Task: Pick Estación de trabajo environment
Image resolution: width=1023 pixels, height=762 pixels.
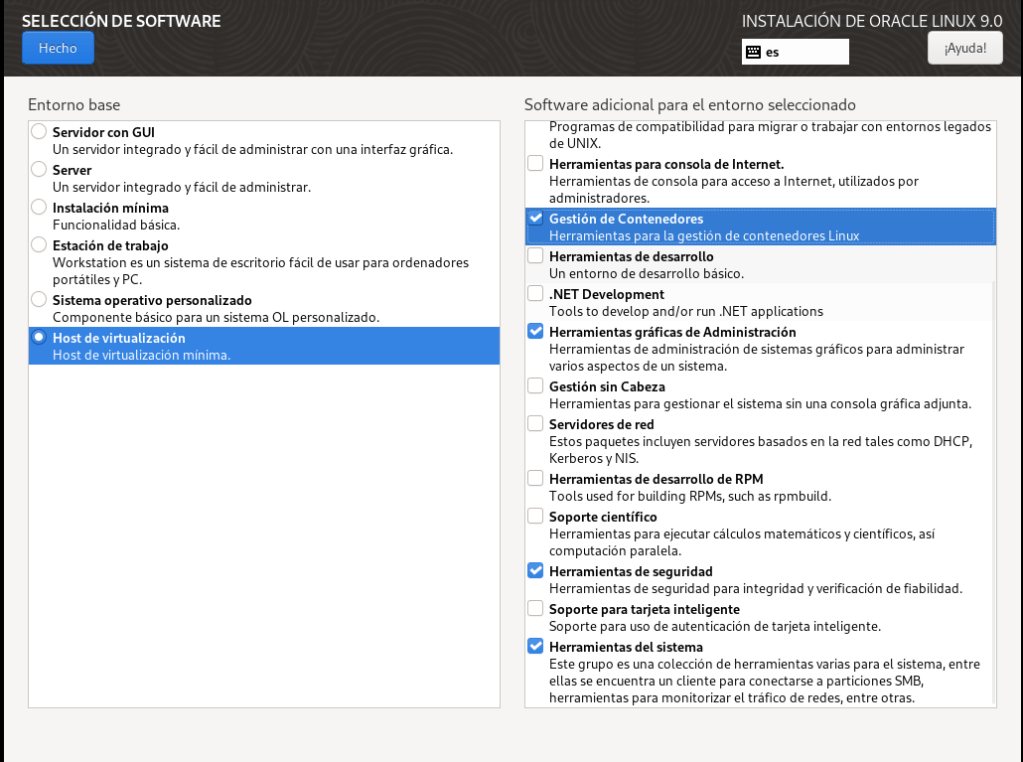Action: 38,245
